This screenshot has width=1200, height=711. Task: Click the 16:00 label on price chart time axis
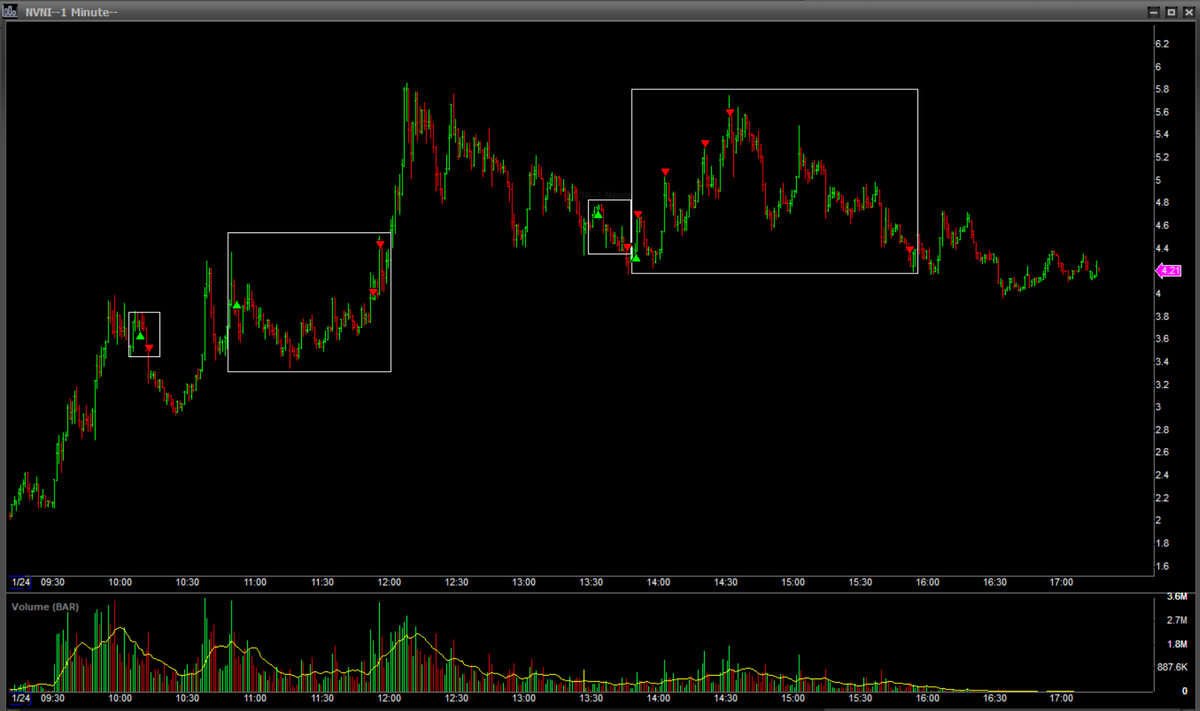click(x=928, y=582)
